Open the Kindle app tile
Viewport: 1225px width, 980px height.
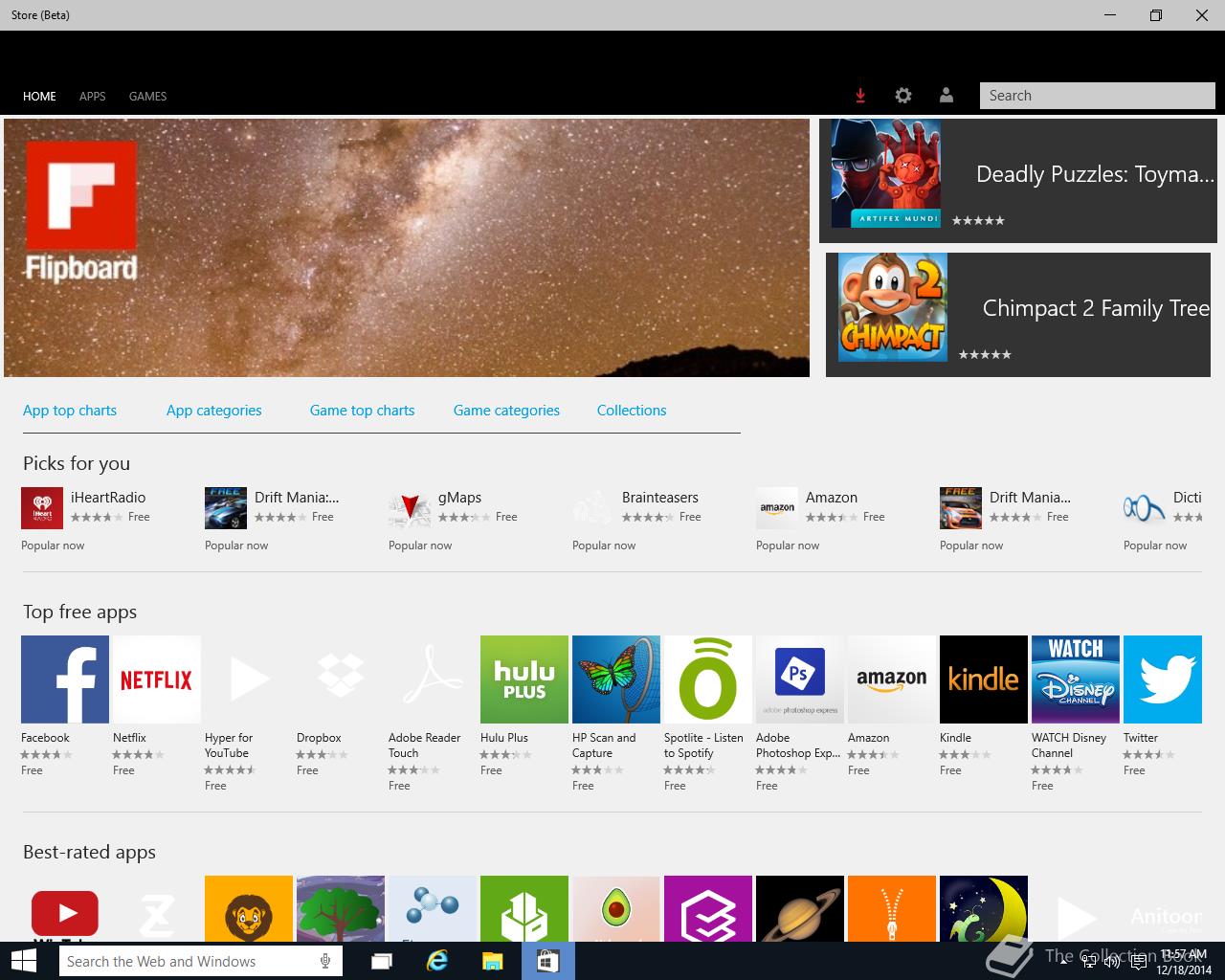coord(984,679)
